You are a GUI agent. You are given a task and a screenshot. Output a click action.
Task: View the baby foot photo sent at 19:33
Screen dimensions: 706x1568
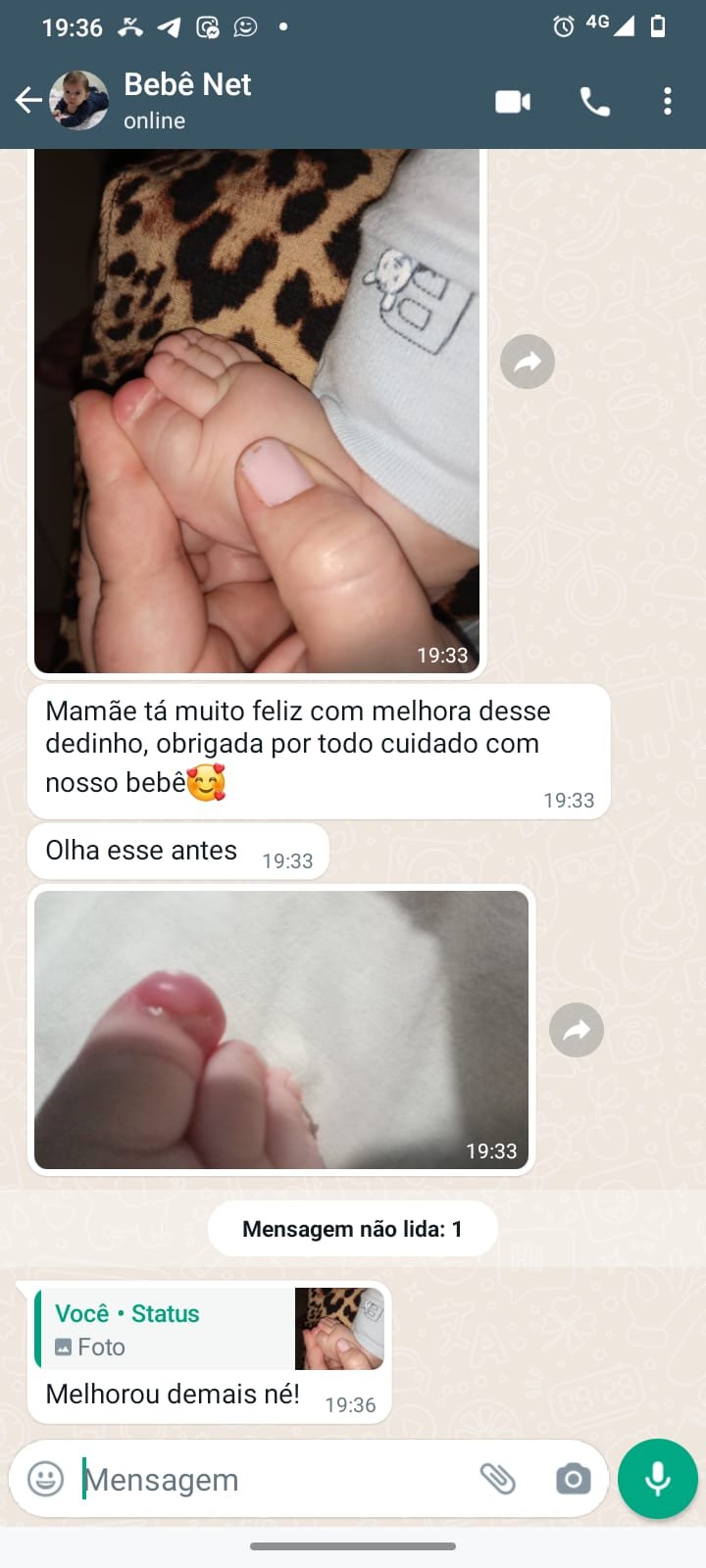click(x=257, y=412)
